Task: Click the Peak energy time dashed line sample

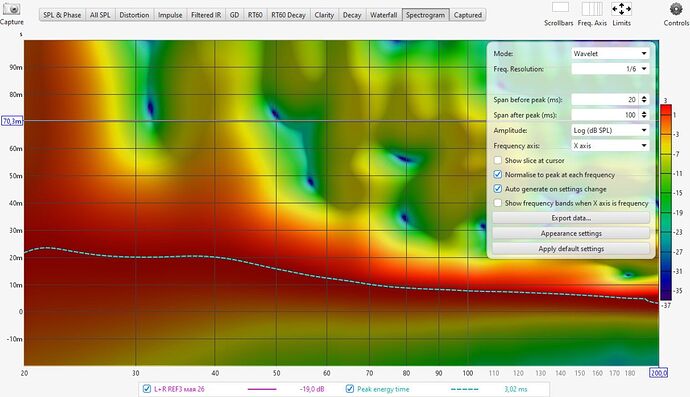Action: pyautogui.click(x=464, y=389)
